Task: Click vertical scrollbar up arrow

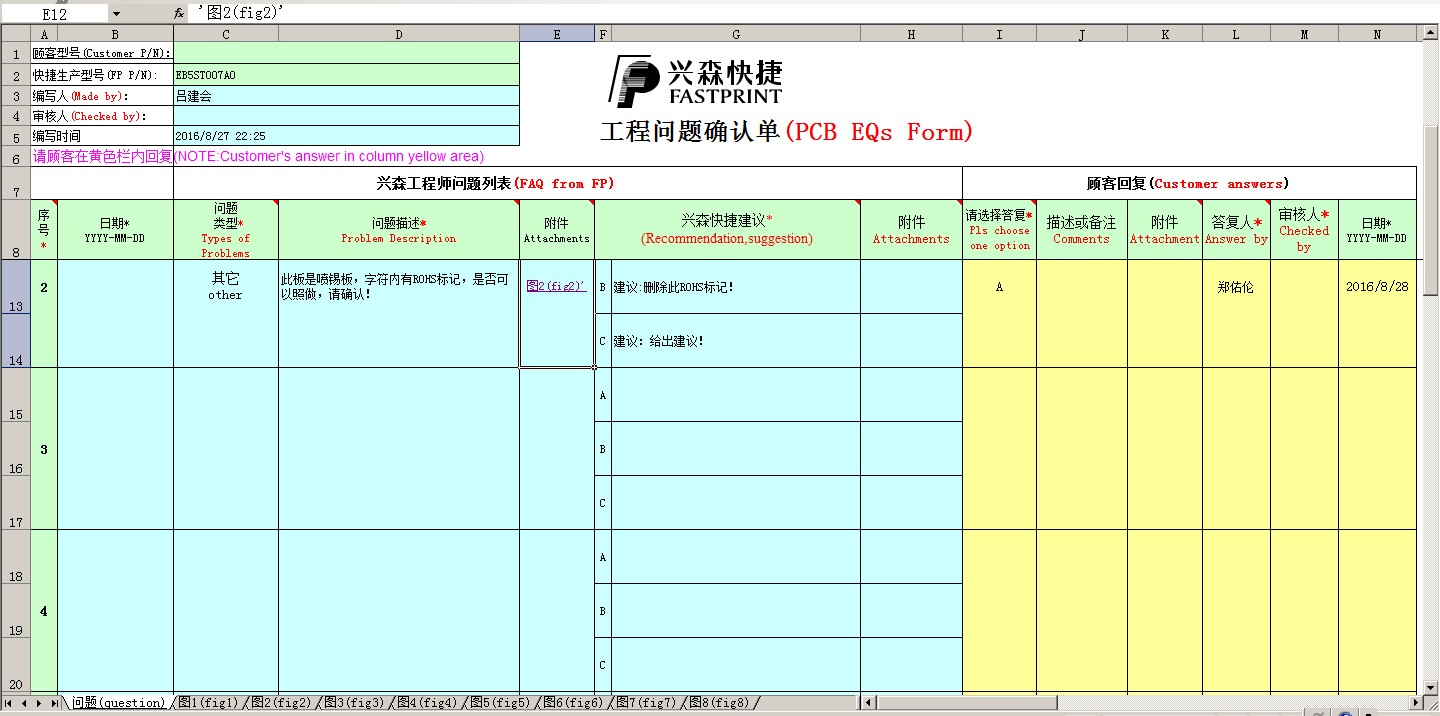Action: coord(1429,34)
